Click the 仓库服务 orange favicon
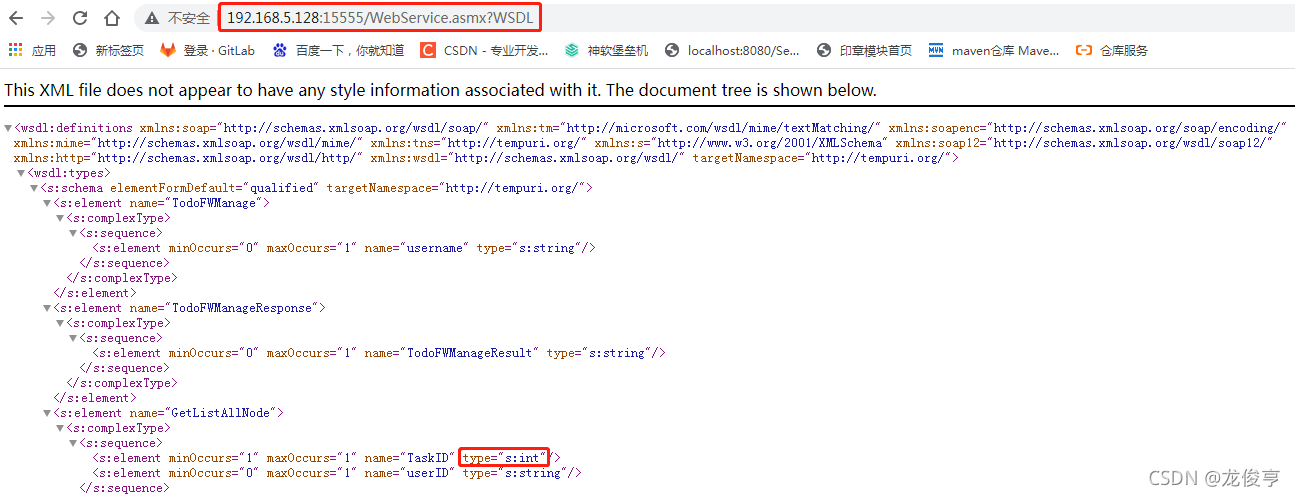 (1084, 50)
